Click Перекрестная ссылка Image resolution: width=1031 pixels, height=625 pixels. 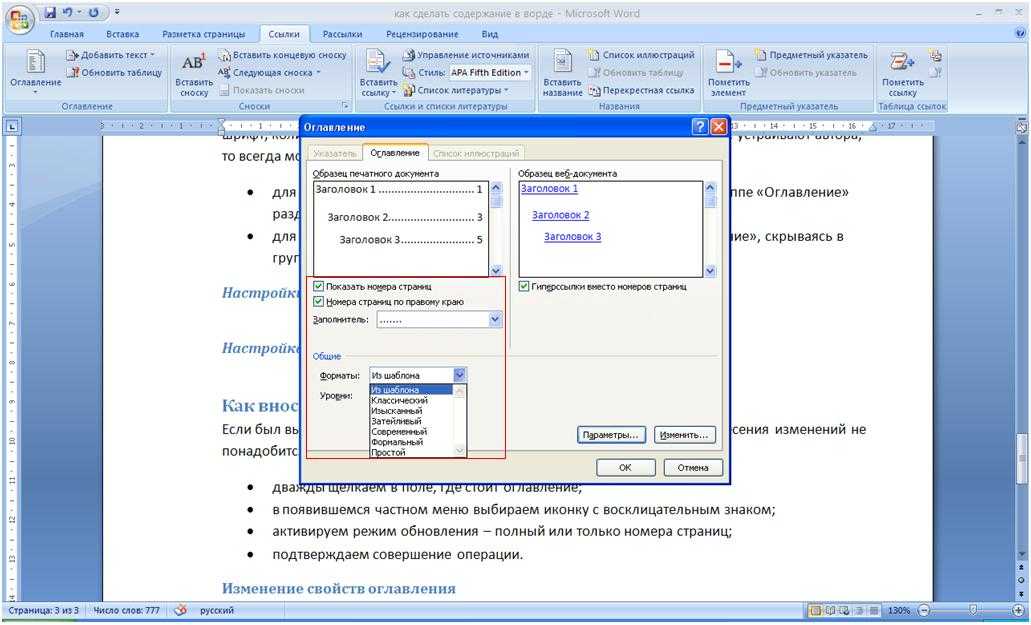point(641,91)
